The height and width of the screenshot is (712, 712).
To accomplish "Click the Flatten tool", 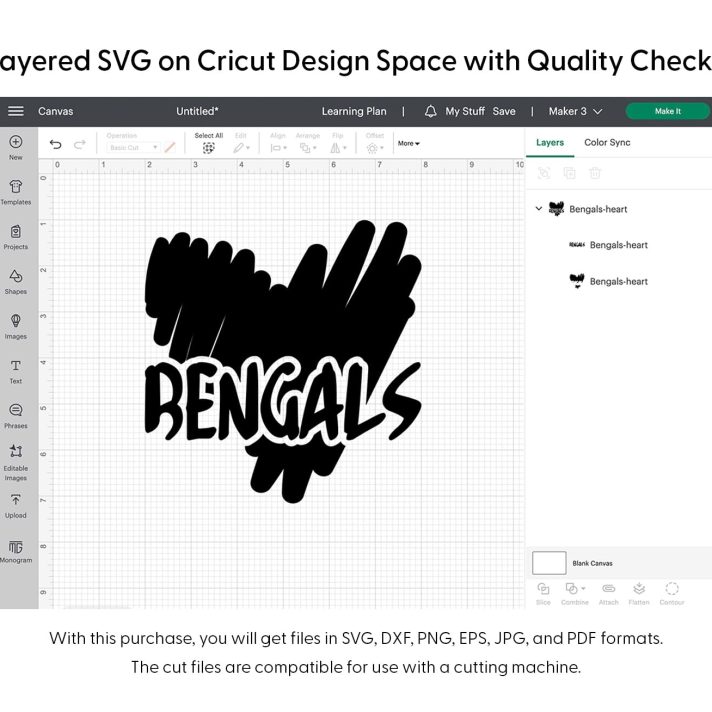I will click(639, 594).
